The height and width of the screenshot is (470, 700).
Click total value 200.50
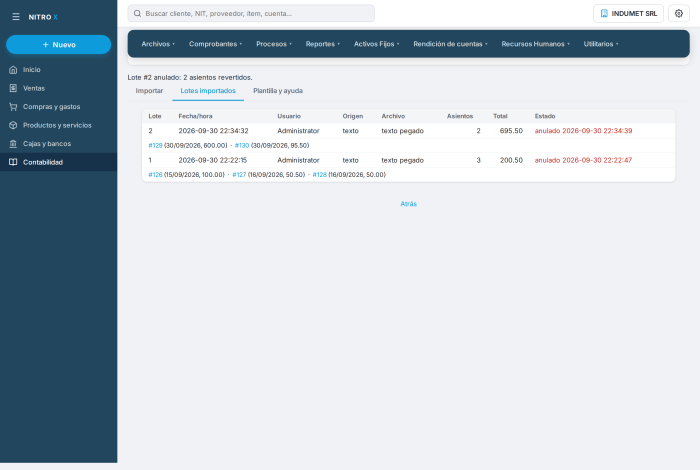pos(511,160)
